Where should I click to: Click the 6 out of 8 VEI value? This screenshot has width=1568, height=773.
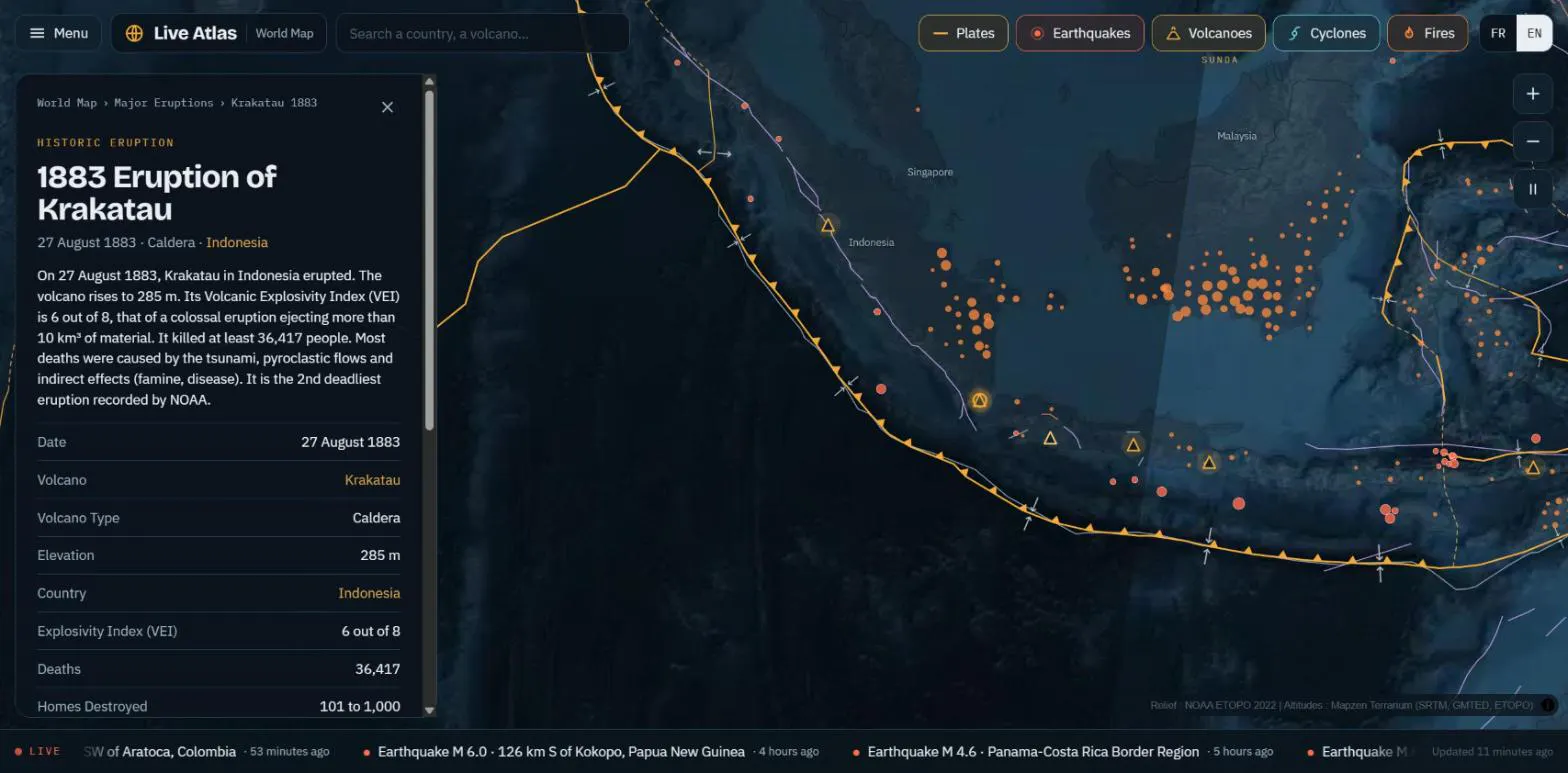371,631
